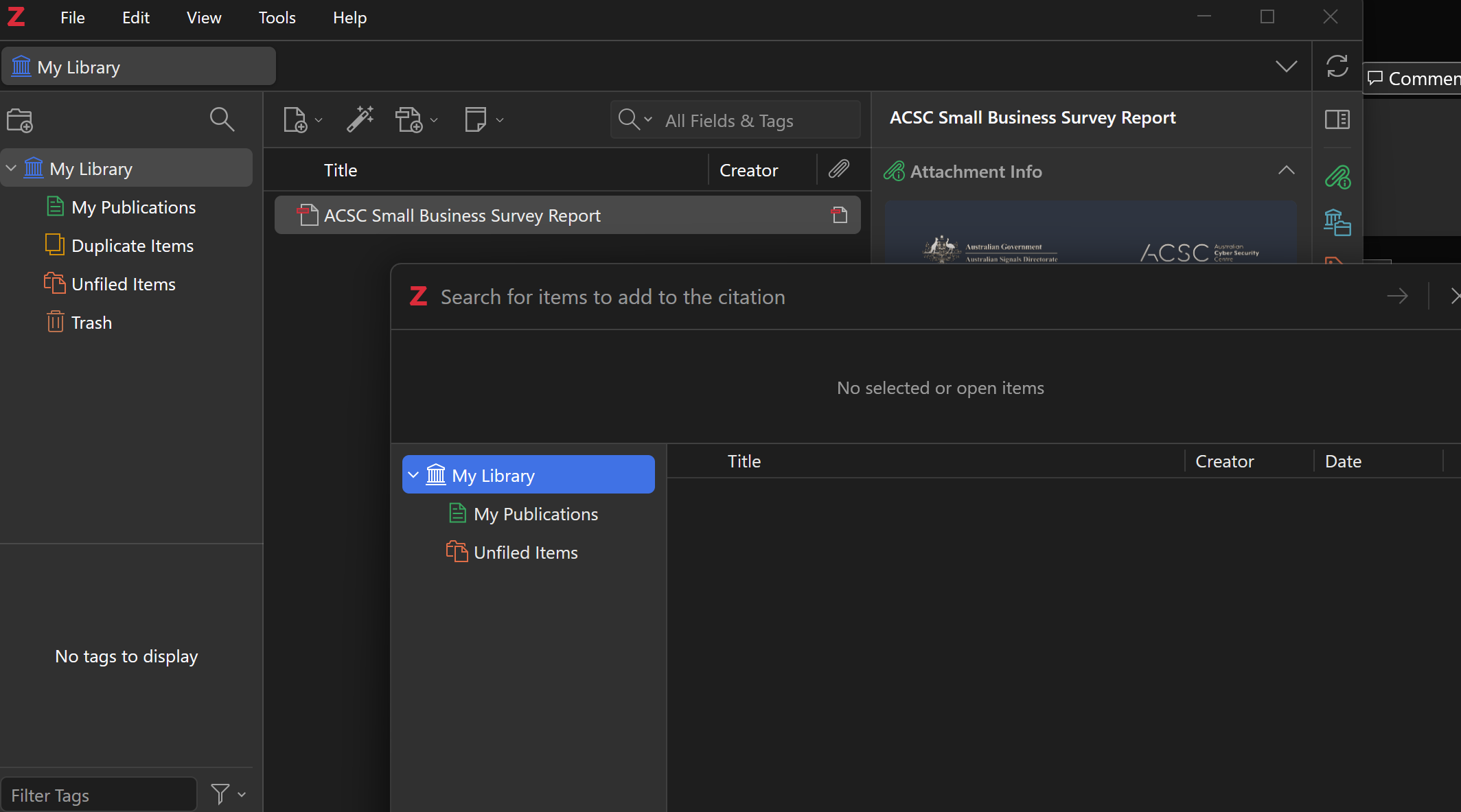Viewport: 1461px width, 812px height.
Task: Select Unfiled Items in citation dialog
Action: point(525,553)
